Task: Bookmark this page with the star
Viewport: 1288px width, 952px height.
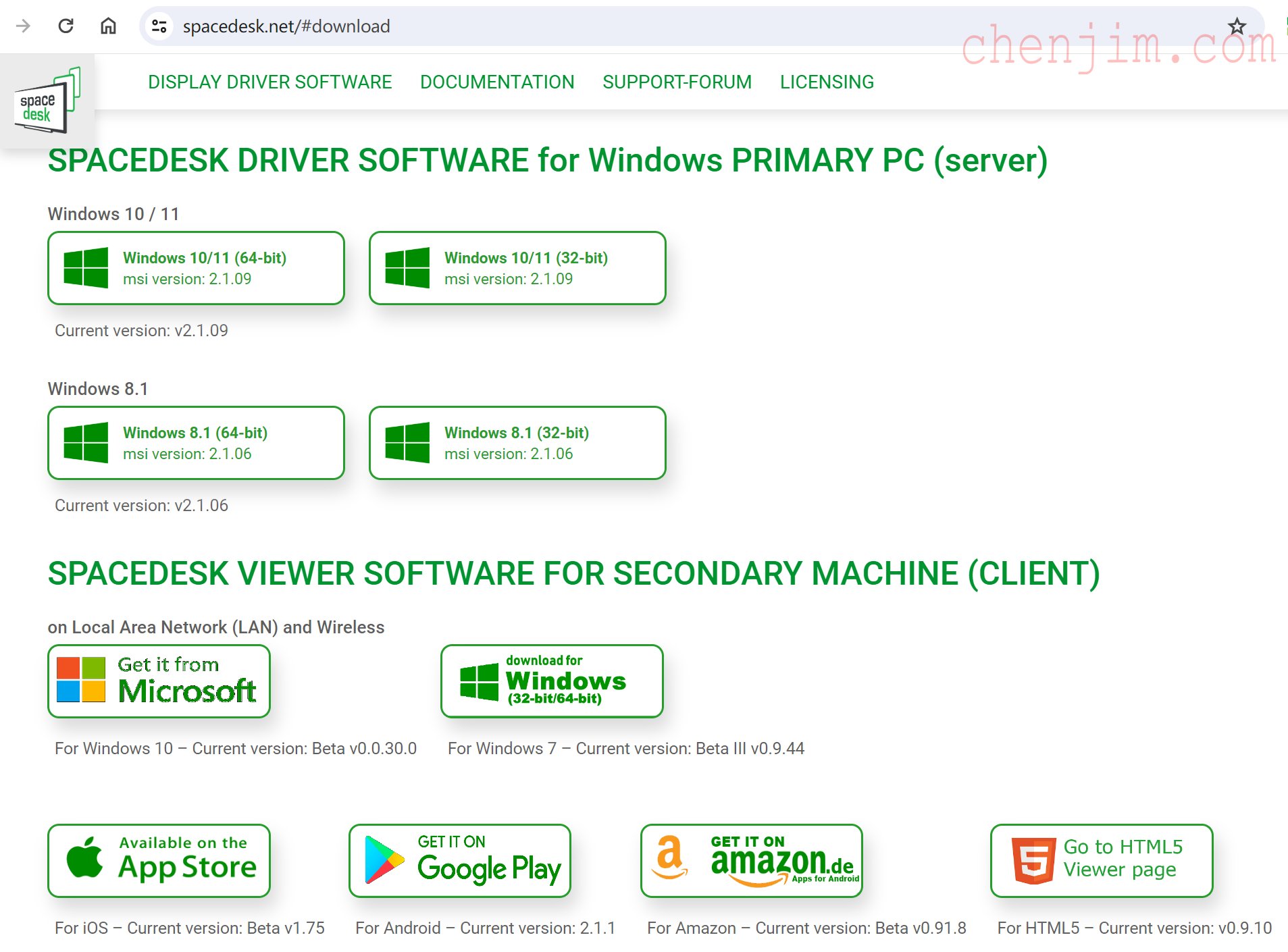Action: 1237,26
